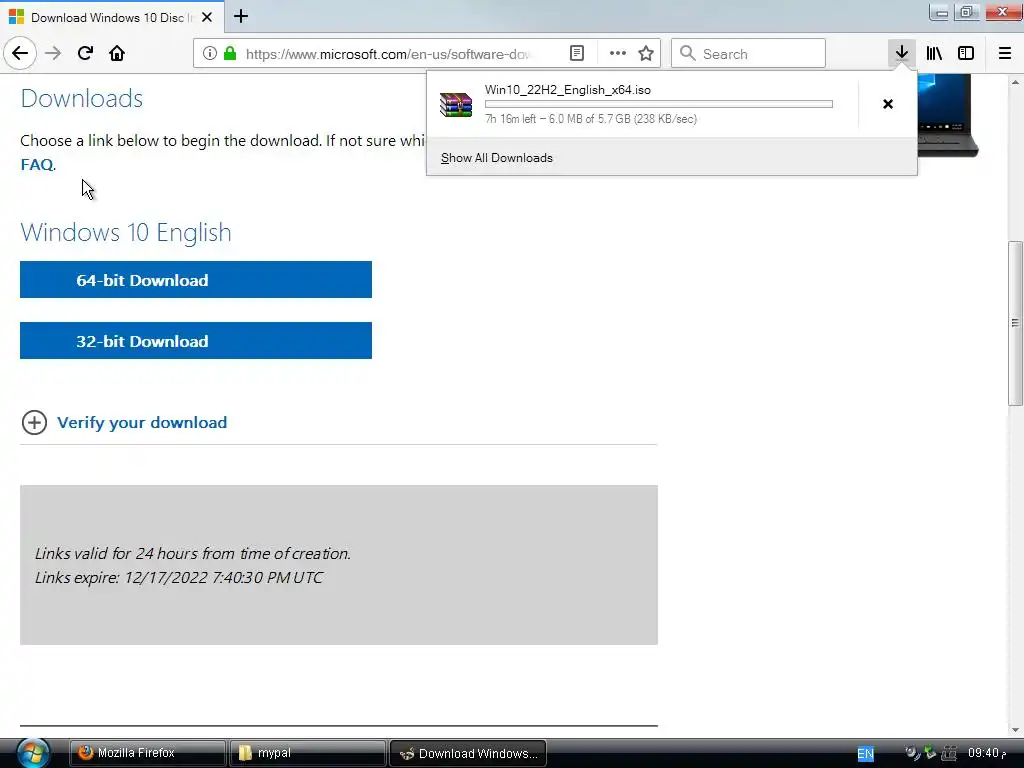Viewport: 1024px width, 768px height.
Task: Click the page vertical scrollbar thumb
Action: click(x=1015, y=323)
